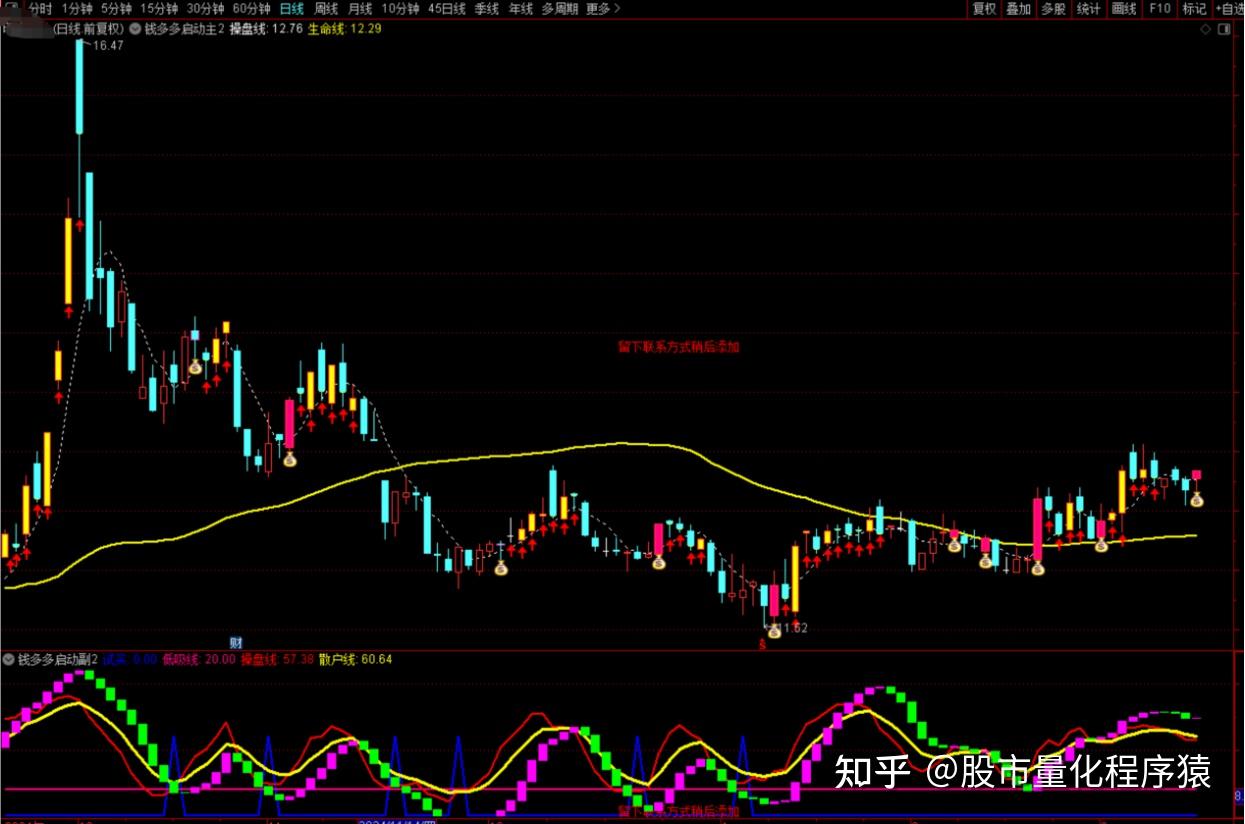Select the 1分钟 period tab

pos(77,8)
